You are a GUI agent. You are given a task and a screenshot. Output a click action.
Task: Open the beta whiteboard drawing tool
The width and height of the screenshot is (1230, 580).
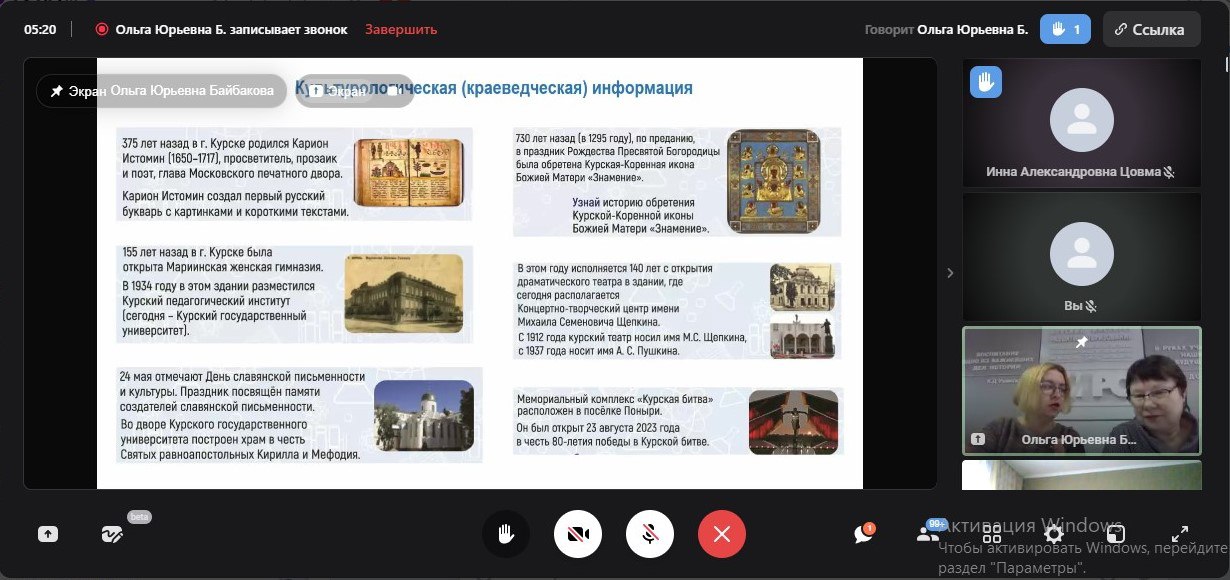tap(112, 534)
